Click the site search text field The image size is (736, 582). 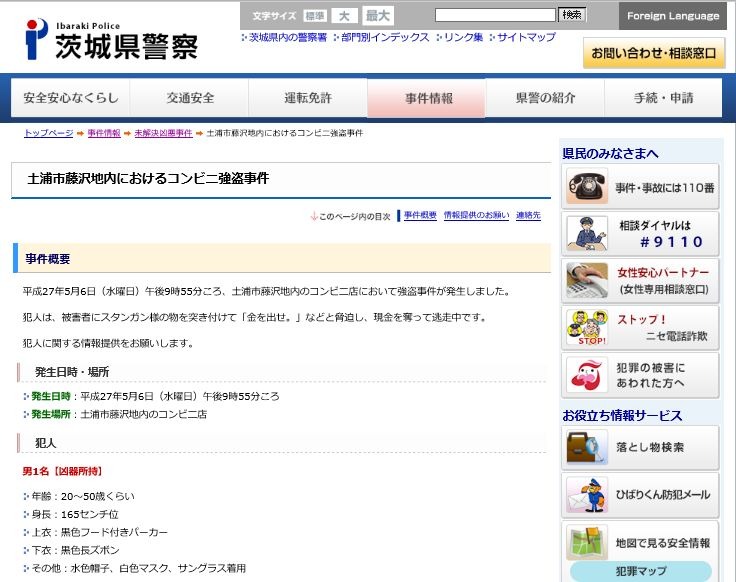[495, 15]
